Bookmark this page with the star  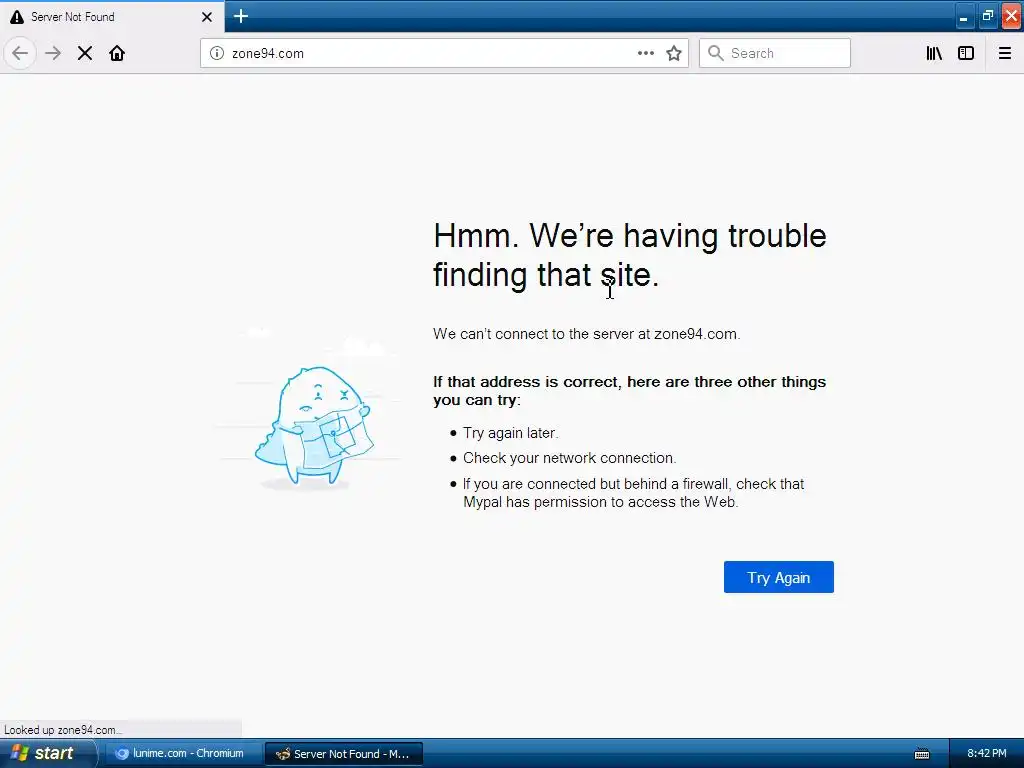coord(674,53)
